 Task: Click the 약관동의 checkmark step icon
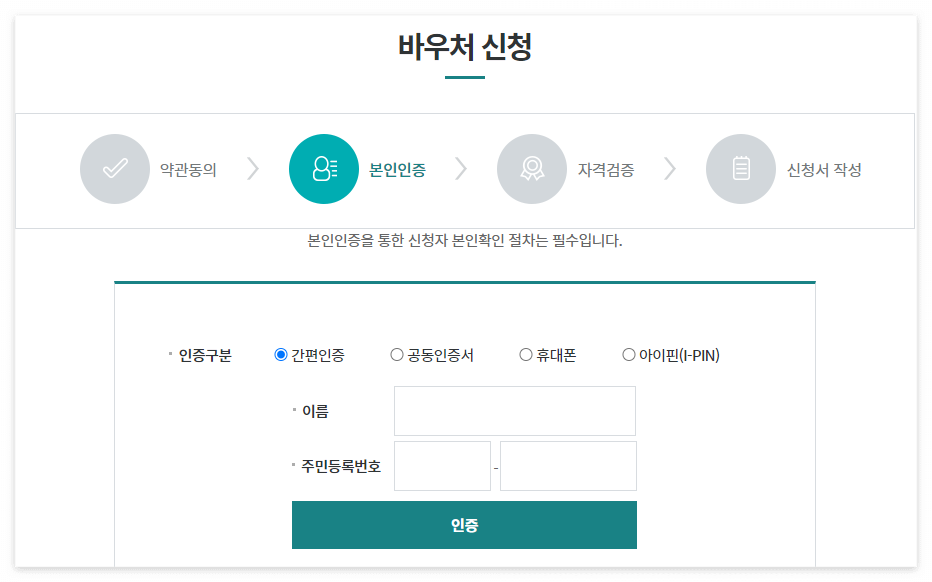click(115, 169)
